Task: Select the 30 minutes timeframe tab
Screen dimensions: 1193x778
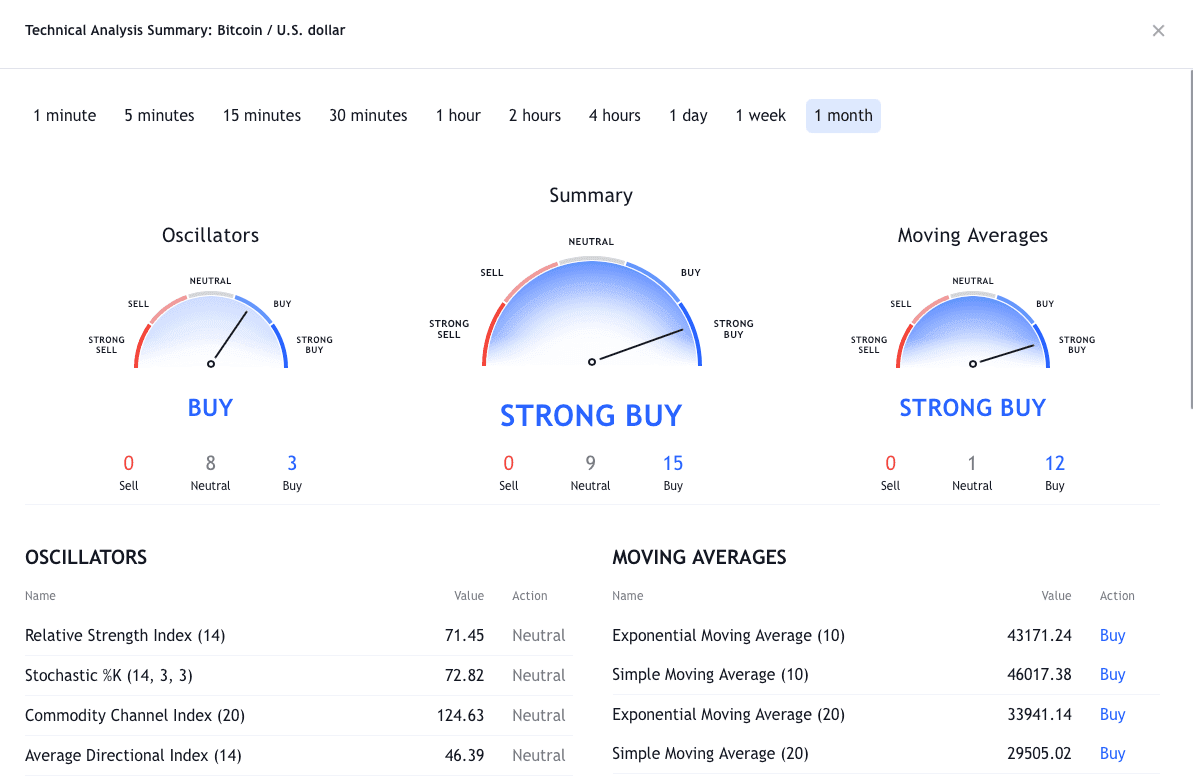Action: click(x=368, y=116)
